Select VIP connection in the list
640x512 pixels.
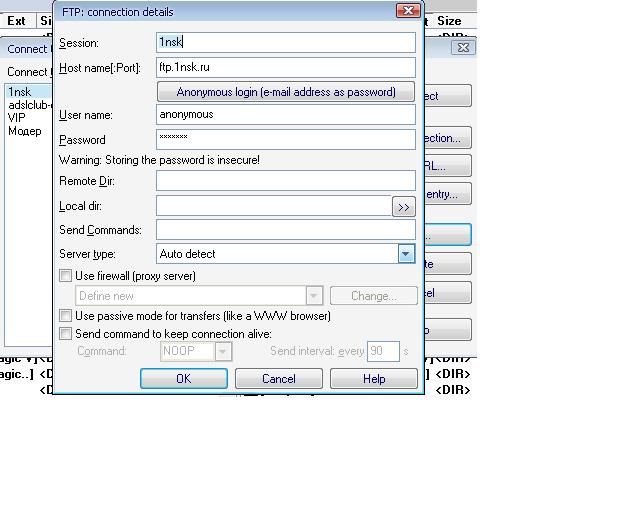(x=18, y=118)
